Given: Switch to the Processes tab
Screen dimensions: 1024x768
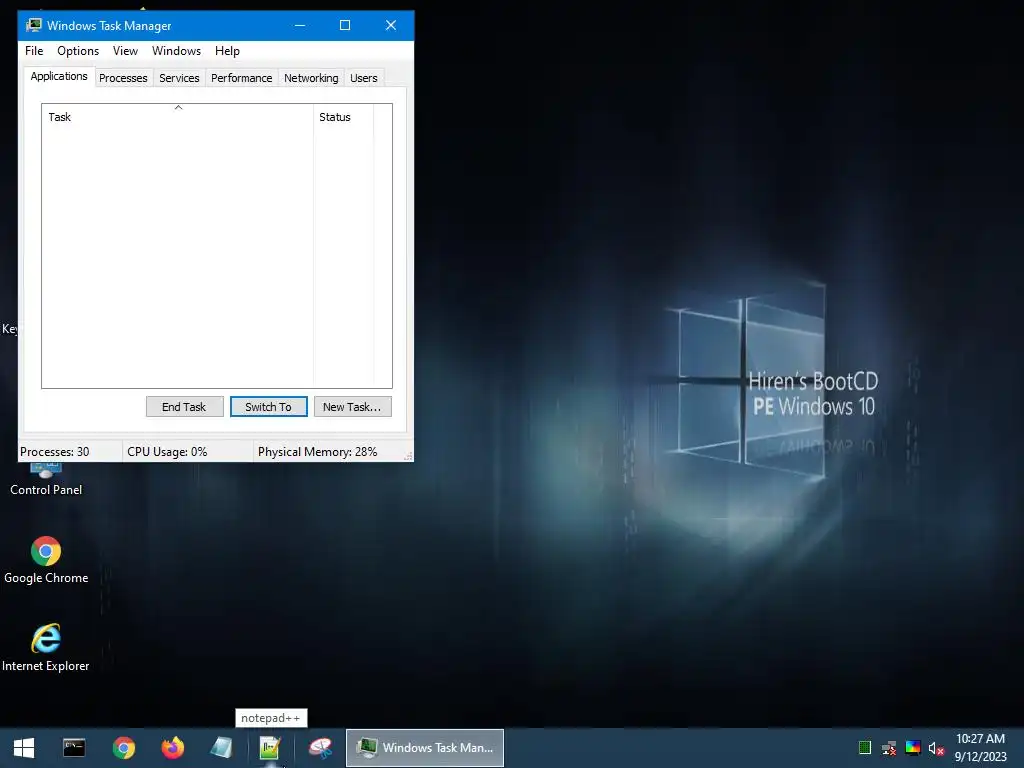Looking at the screenshot, I should [123, 78].
